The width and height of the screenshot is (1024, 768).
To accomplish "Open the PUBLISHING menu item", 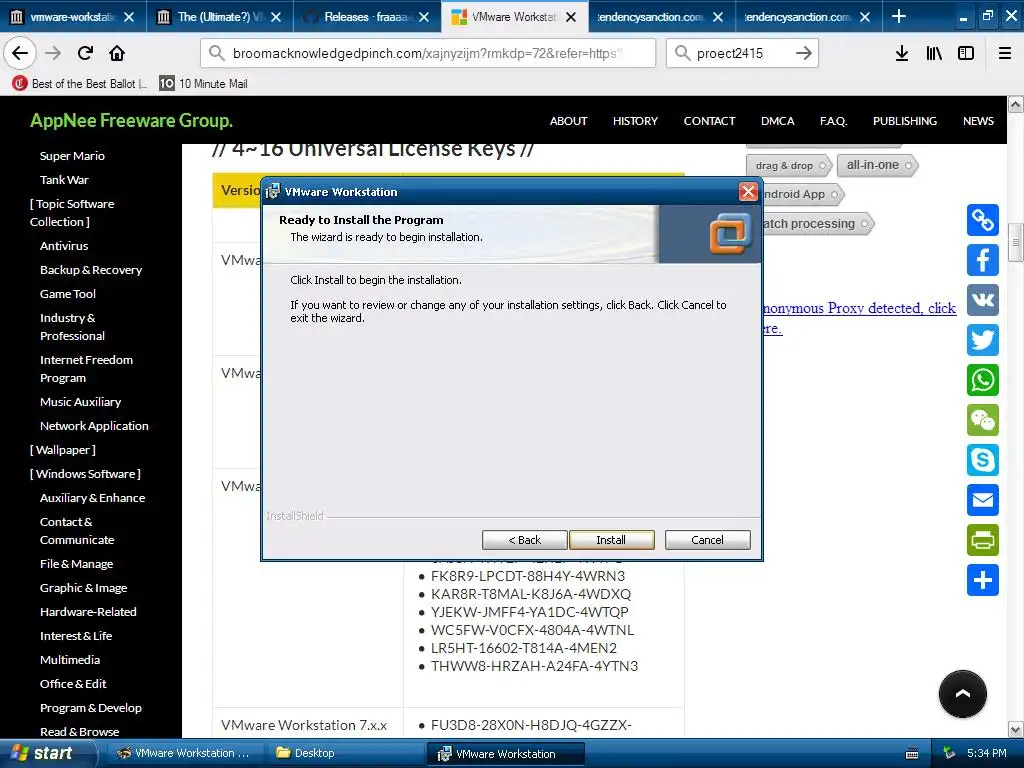I will click(x=904, y=121).
